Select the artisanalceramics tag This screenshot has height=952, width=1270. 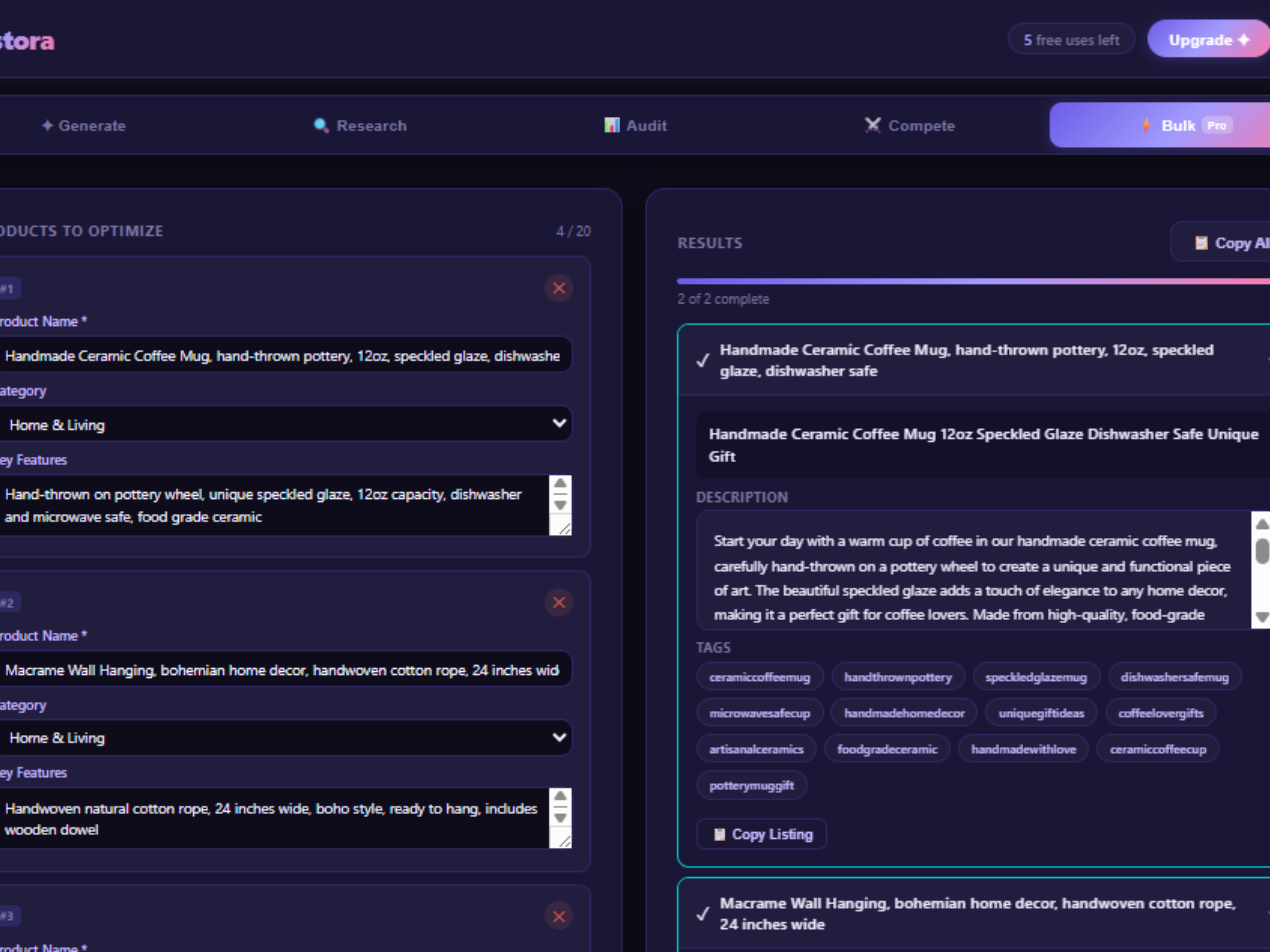757,749
